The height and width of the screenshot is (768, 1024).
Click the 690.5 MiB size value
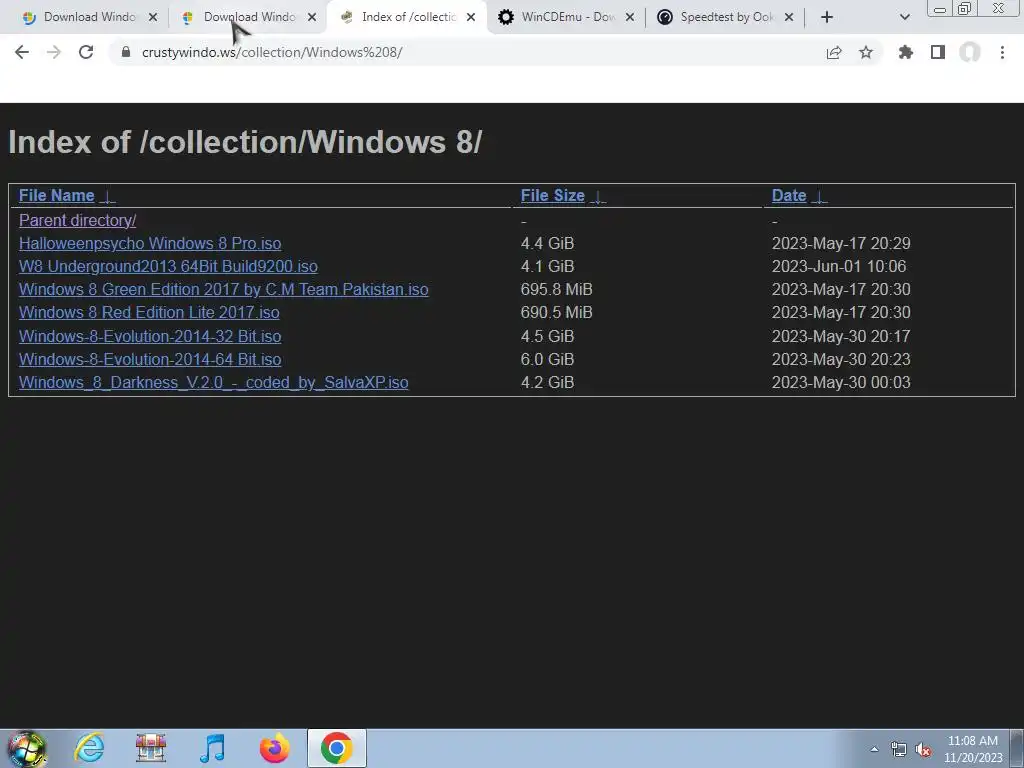pos(556,312)
